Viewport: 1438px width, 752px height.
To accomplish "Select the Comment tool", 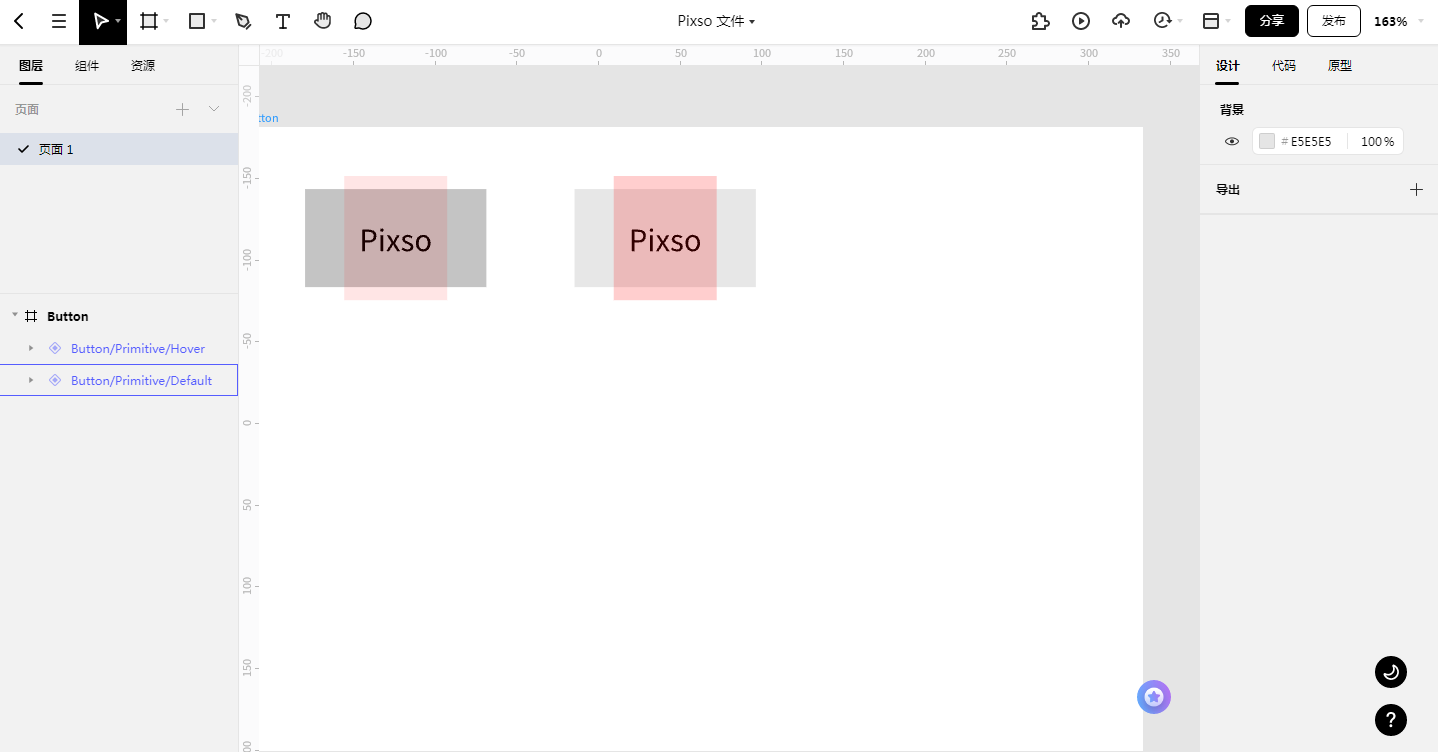I will [363, 21].
